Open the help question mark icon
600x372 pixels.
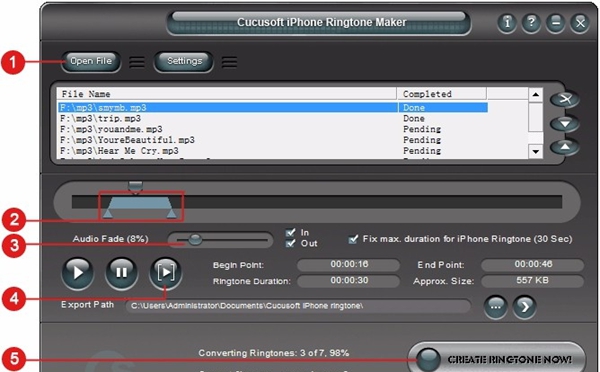(531, 23)
